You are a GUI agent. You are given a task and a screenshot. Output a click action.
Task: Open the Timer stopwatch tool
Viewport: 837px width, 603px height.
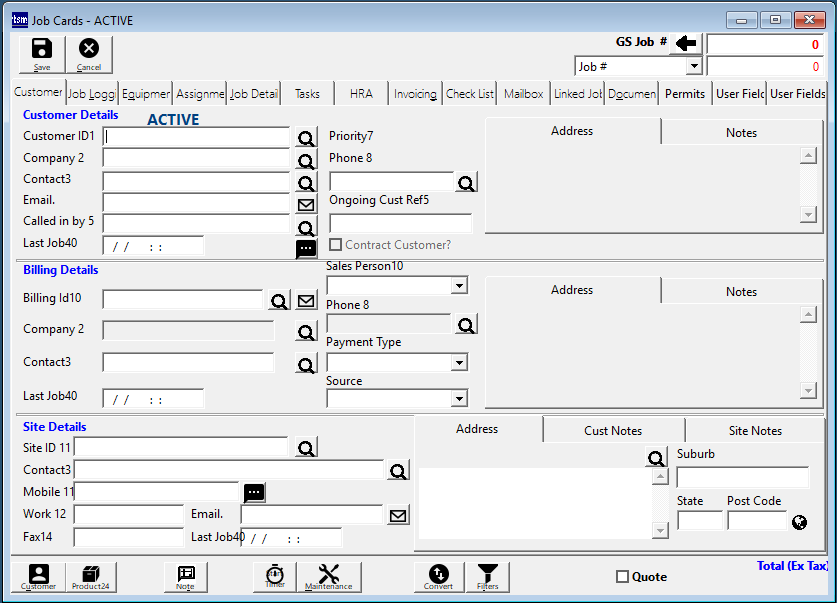(x=274, y=576)
